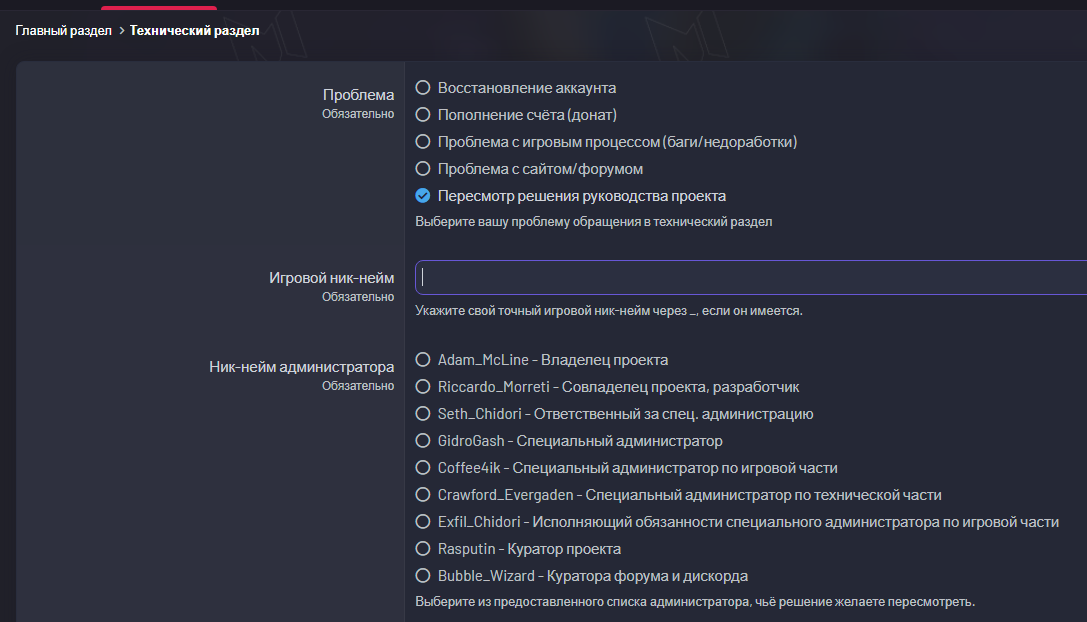This screenshot has width=1087, height=622.
Task: Click the 'Ник-нейм администратора' field label
Action: 301,367
